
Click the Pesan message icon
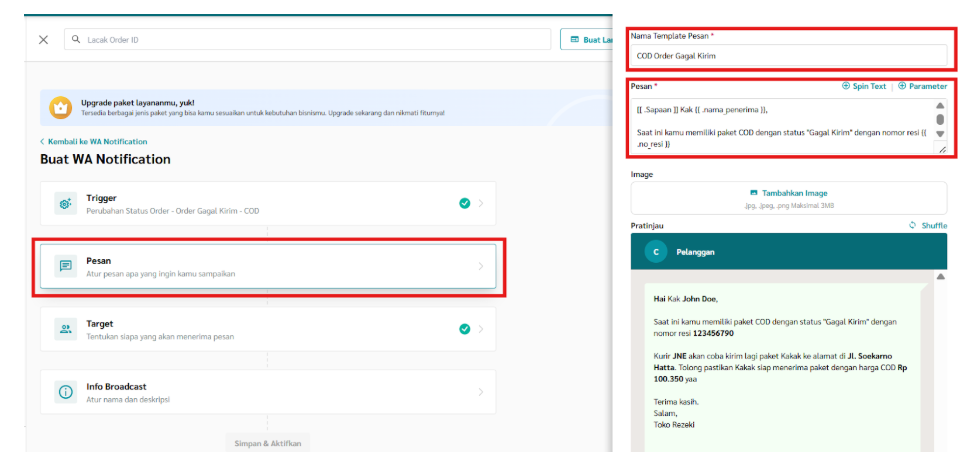pyautogui.click(x=65, y=266)
